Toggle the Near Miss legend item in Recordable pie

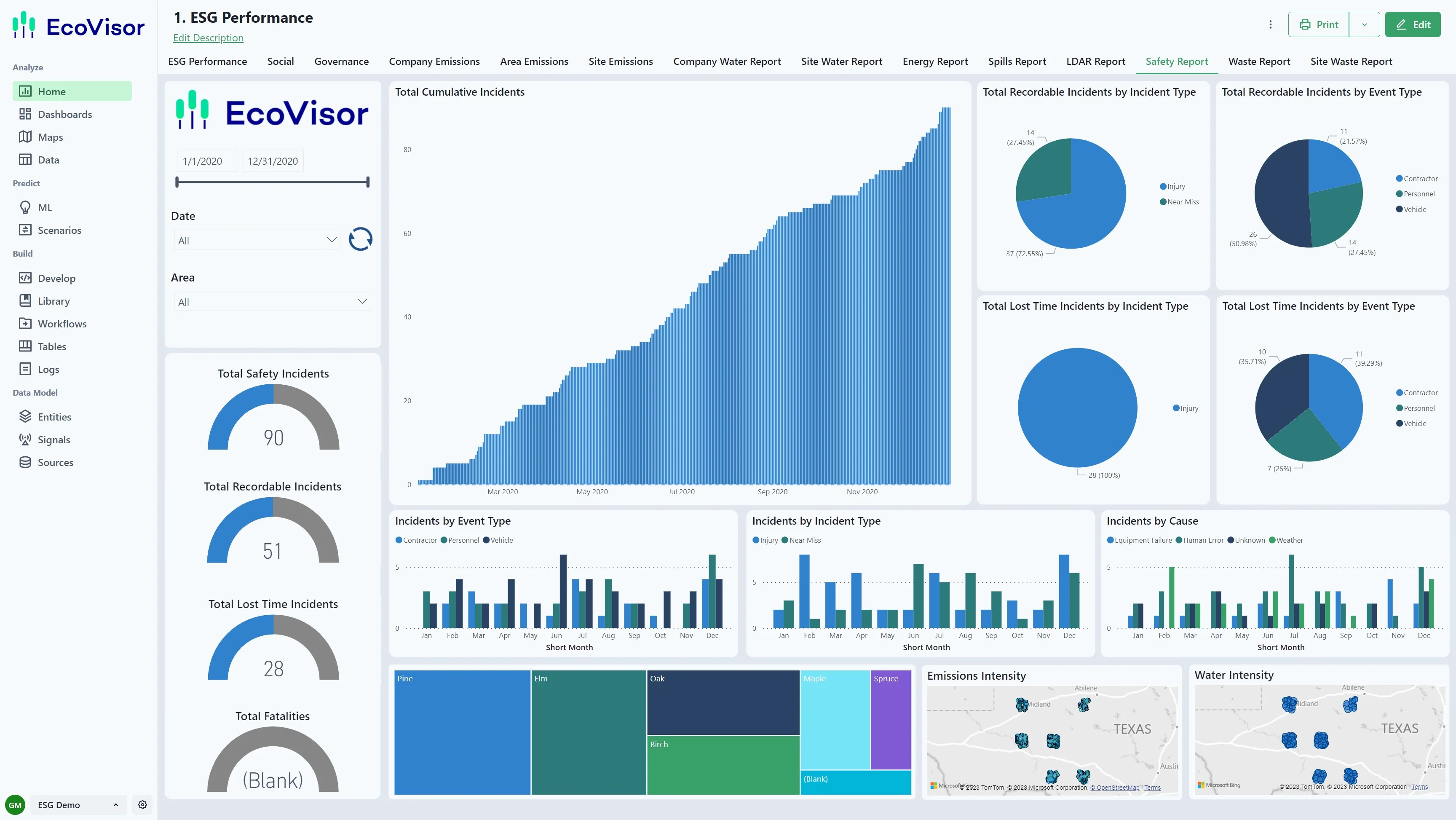[x=1182, y=202]
